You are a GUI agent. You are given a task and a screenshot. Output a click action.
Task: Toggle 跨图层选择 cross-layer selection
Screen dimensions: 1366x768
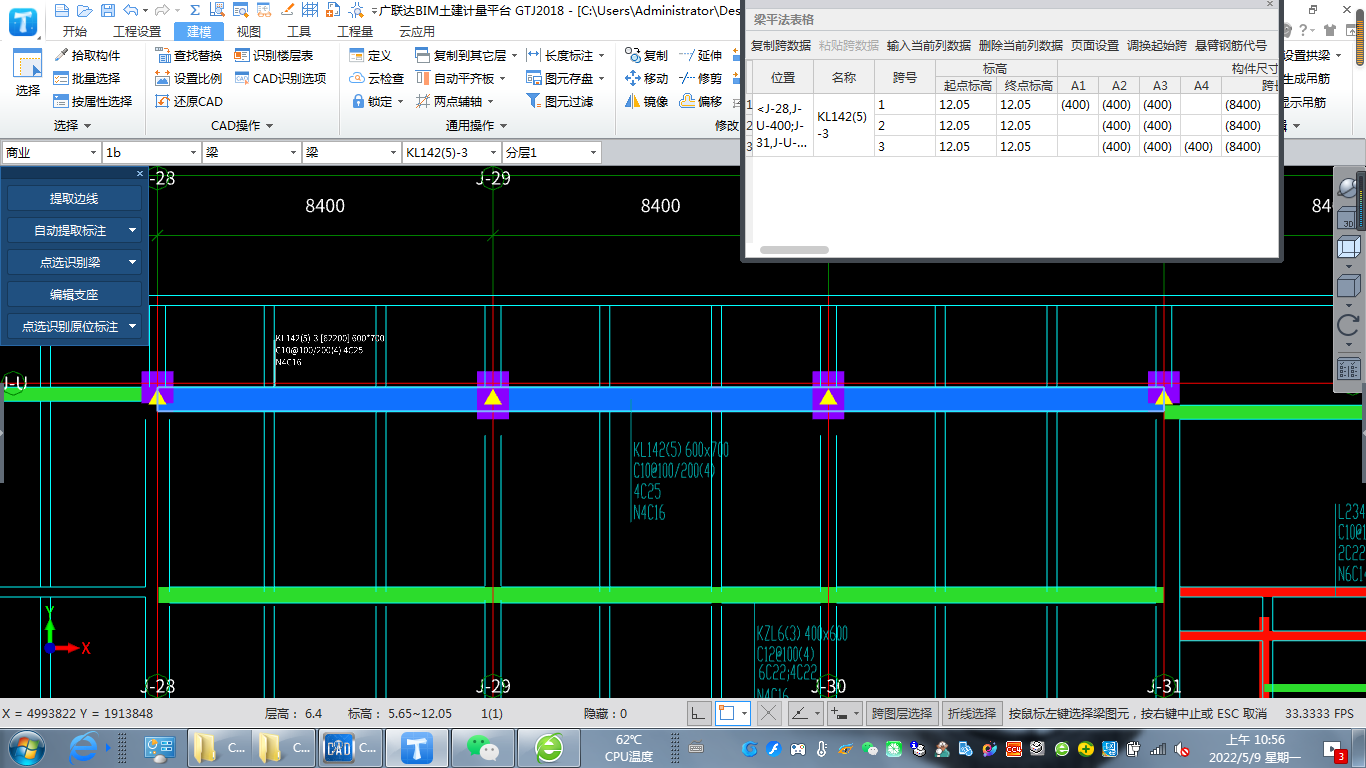pos(901,713)
